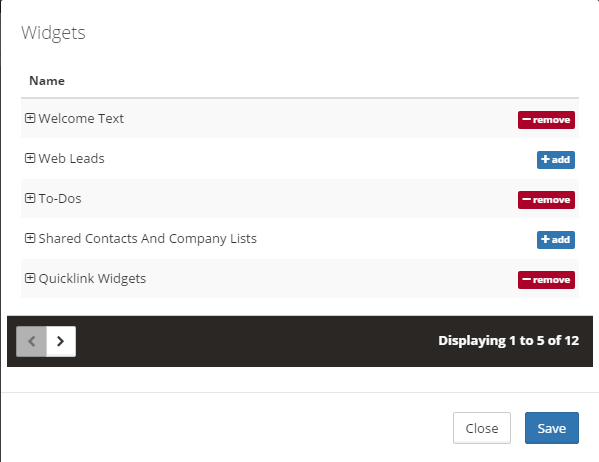Select the To-Dos row label

point(60,199)
